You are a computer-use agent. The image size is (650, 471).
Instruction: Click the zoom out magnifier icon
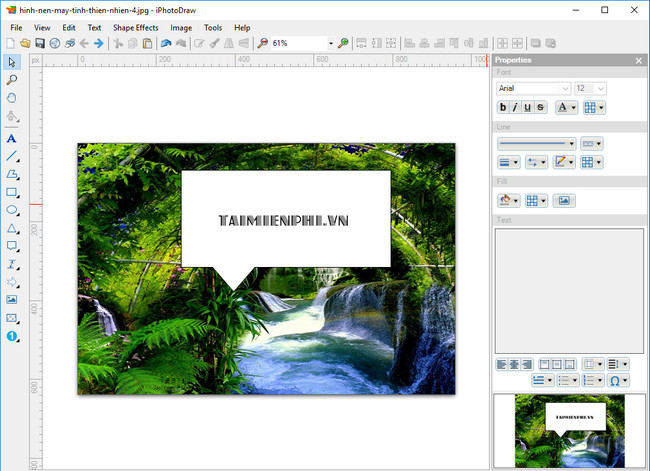262,43
